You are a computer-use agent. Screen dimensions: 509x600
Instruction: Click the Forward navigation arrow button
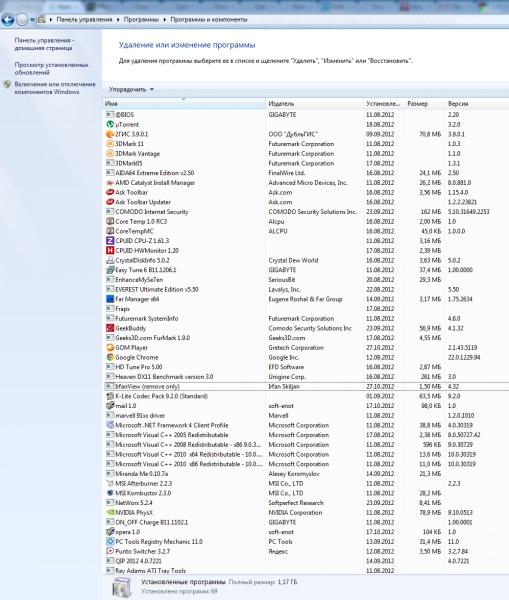(22, 20)
